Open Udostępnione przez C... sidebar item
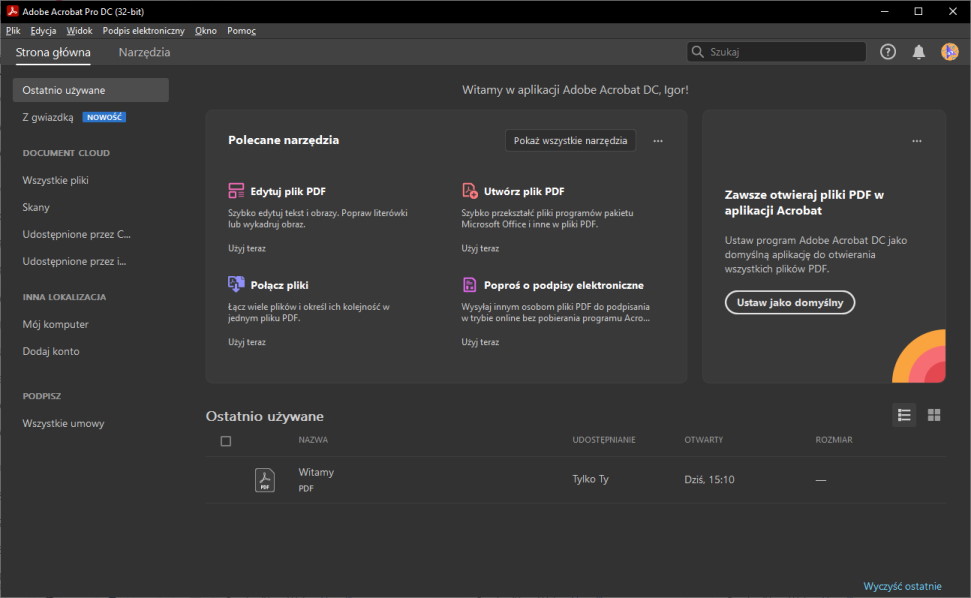This screenshot has width=971, height=598. (76, 234)
